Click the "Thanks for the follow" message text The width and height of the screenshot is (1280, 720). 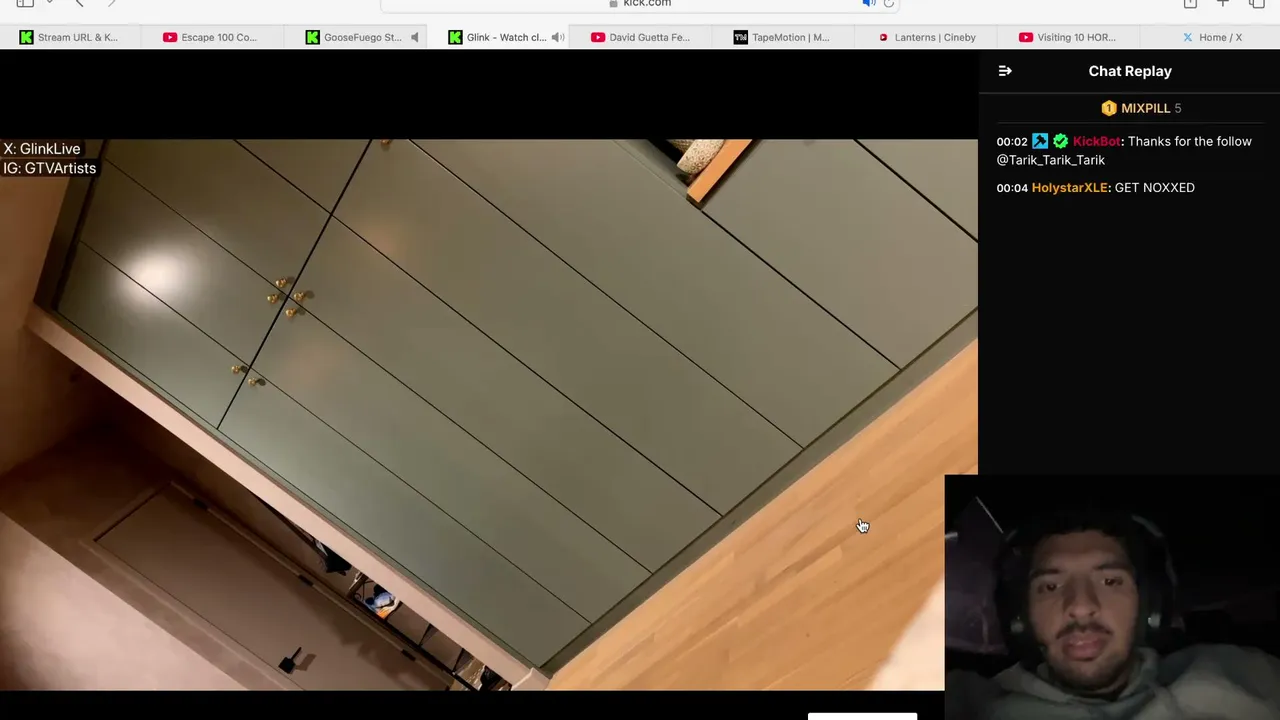(x=1190, y=141)
